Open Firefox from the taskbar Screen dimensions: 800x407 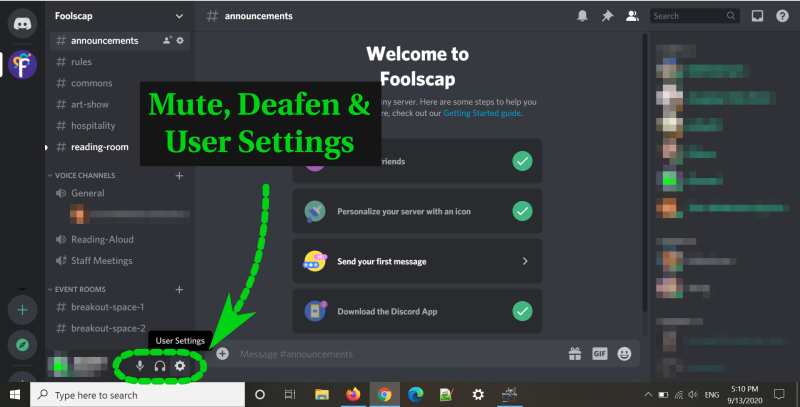(x=353, y=394)
